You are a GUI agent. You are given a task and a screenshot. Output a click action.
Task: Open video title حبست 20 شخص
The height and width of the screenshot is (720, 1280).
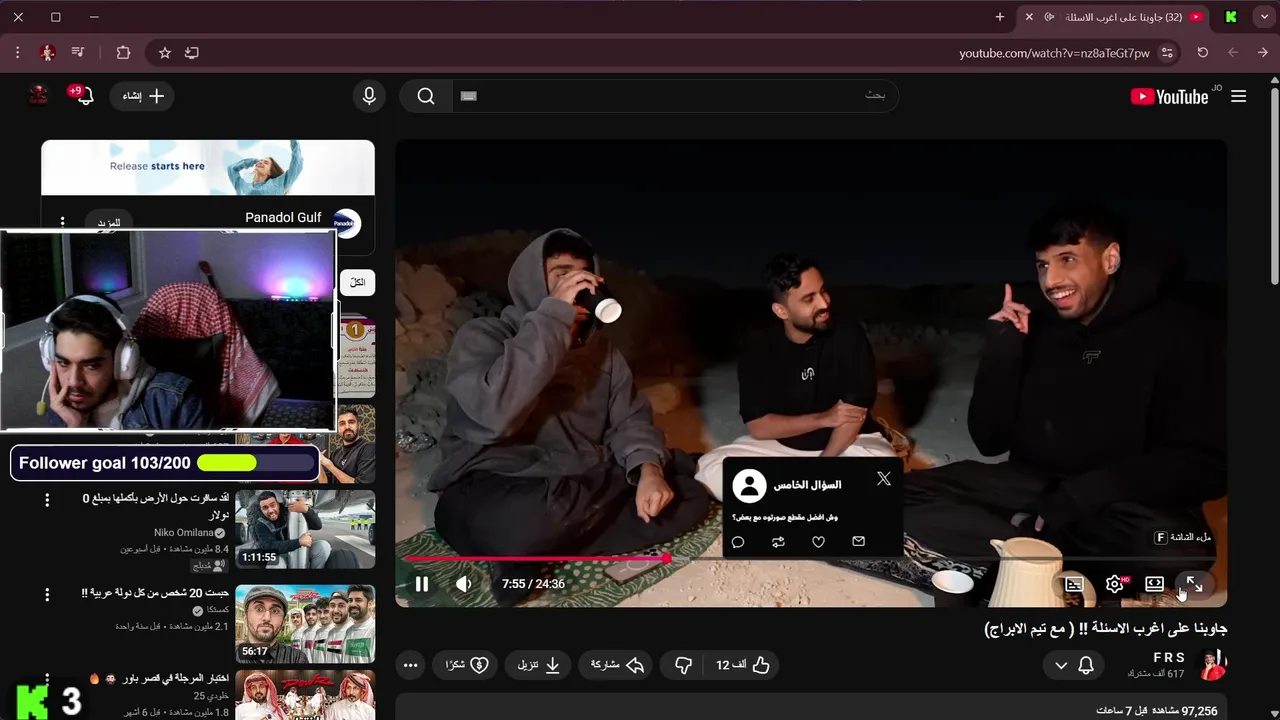(x=155, y=593)
